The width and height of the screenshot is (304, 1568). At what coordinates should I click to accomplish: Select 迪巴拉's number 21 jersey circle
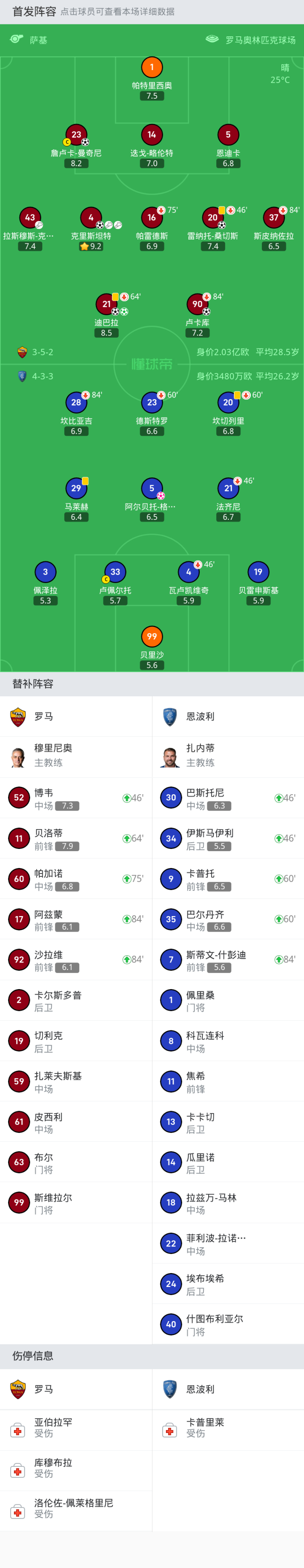[x=106, y=304]
